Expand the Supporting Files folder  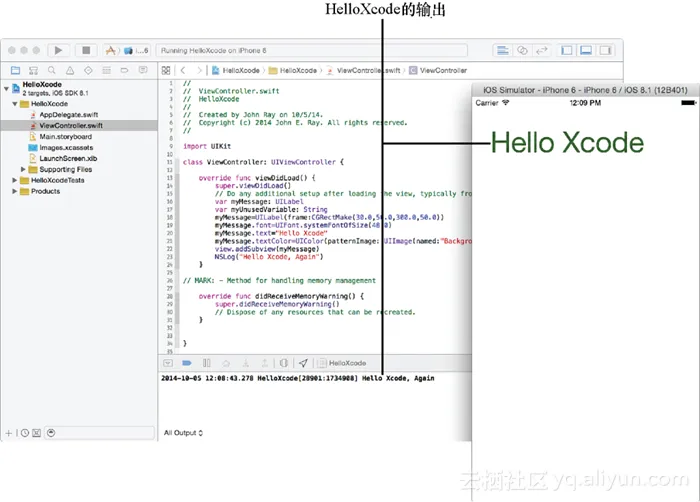point(23,169)
